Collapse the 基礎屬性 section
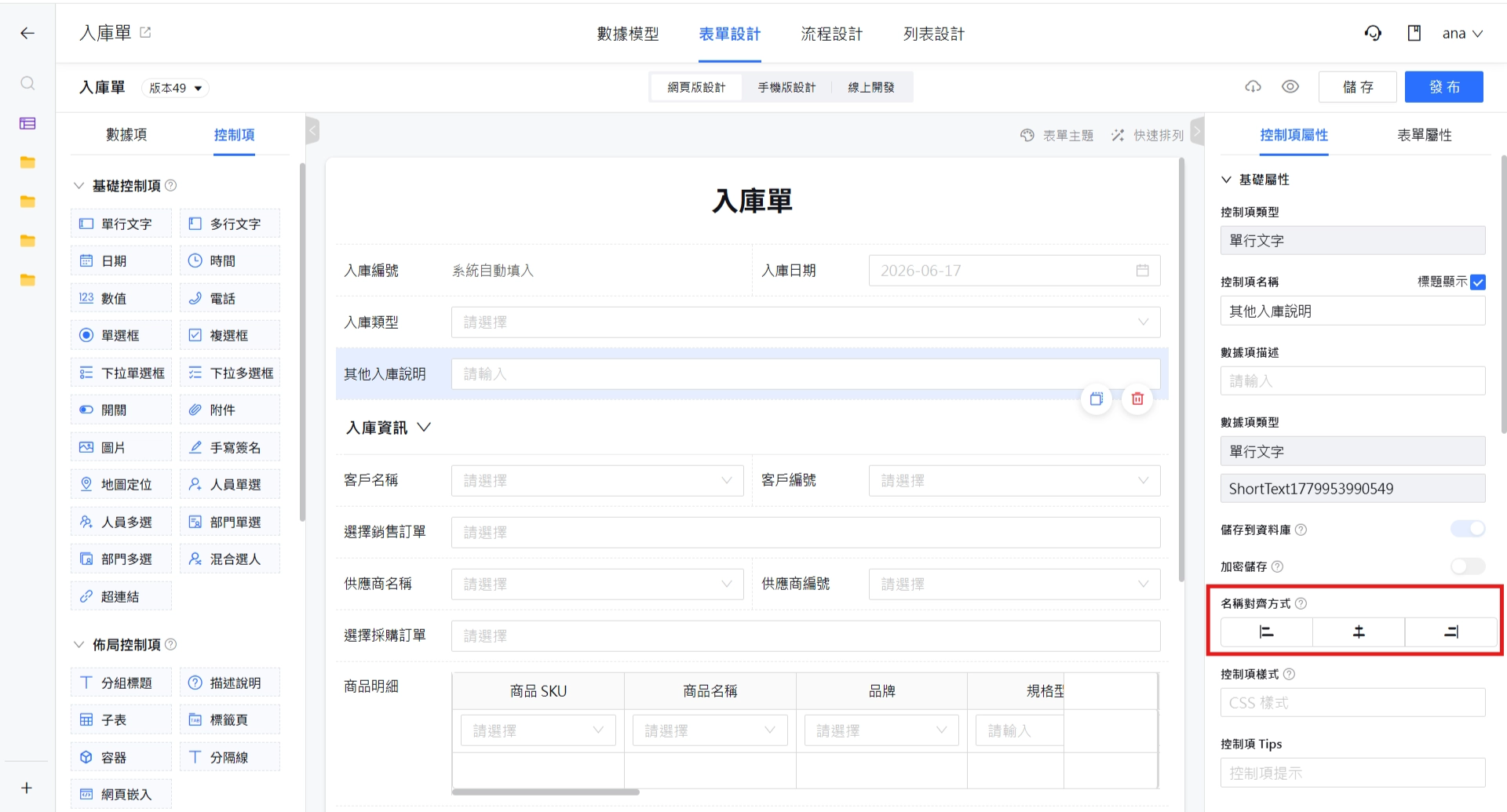The width and height of the screenshot is (1507, 812). click(1226, 179)
